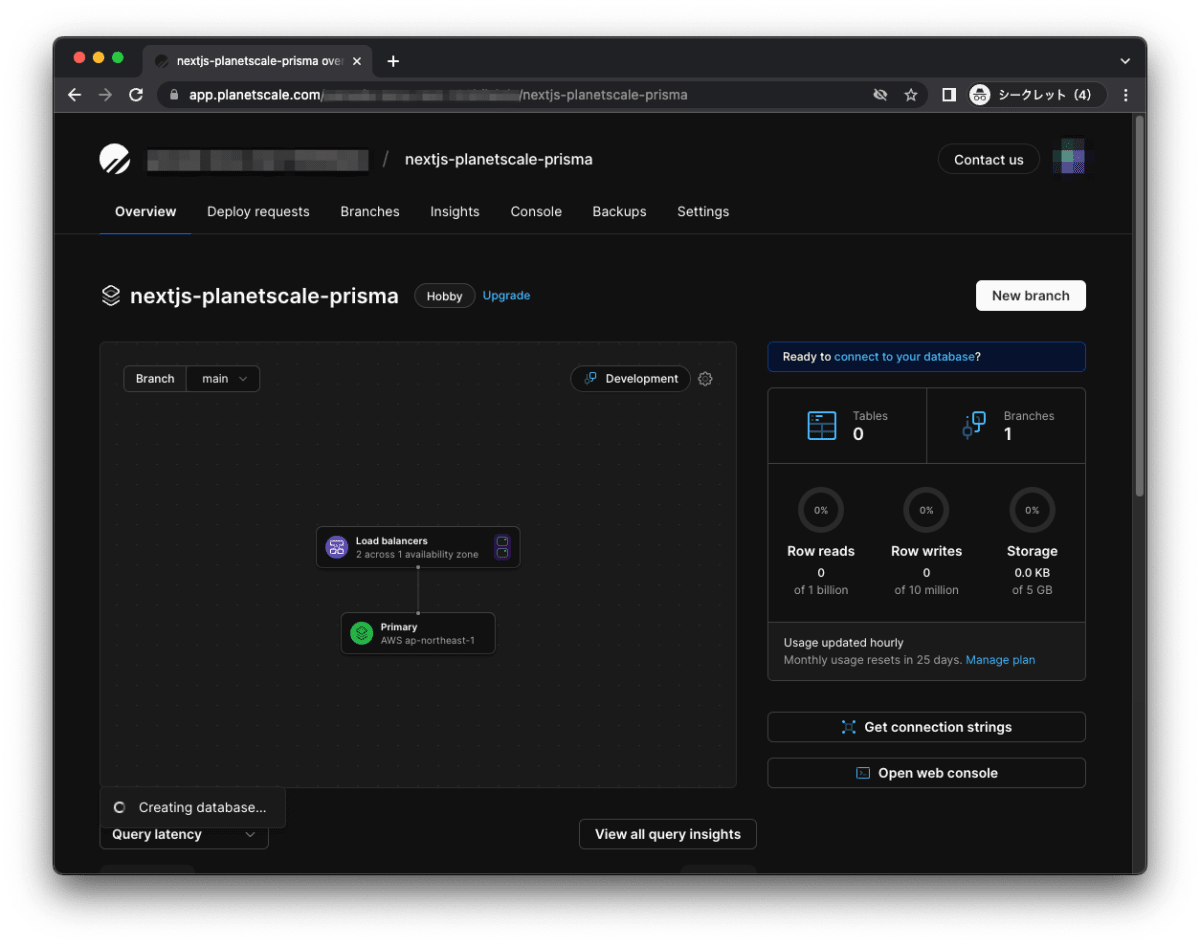Click connect to your database link
Screen dimensions: 1200x946
coord(904,357)
